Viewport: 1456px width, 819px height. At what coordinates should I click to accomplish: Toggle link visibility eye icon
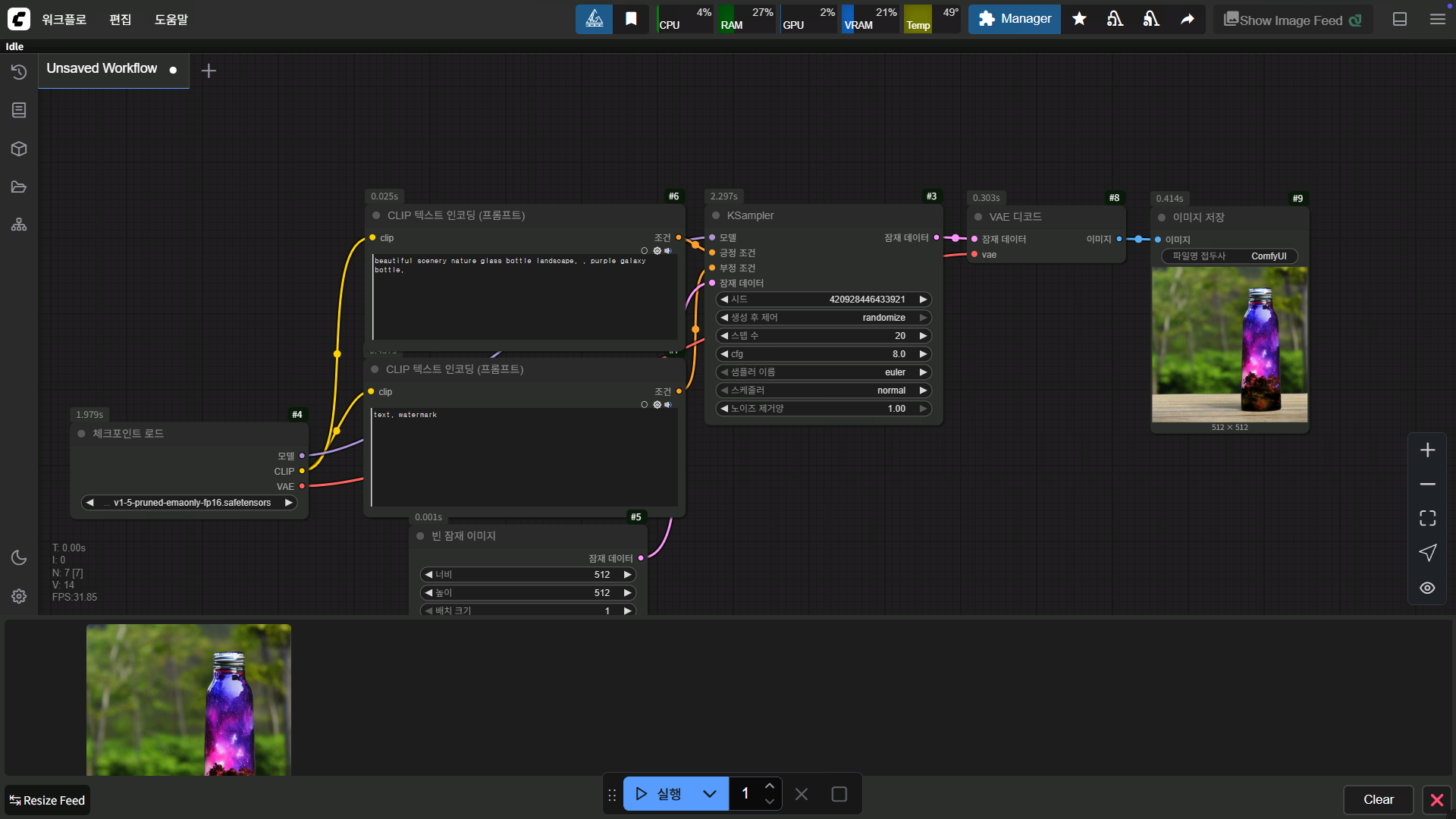[1427, 588]
